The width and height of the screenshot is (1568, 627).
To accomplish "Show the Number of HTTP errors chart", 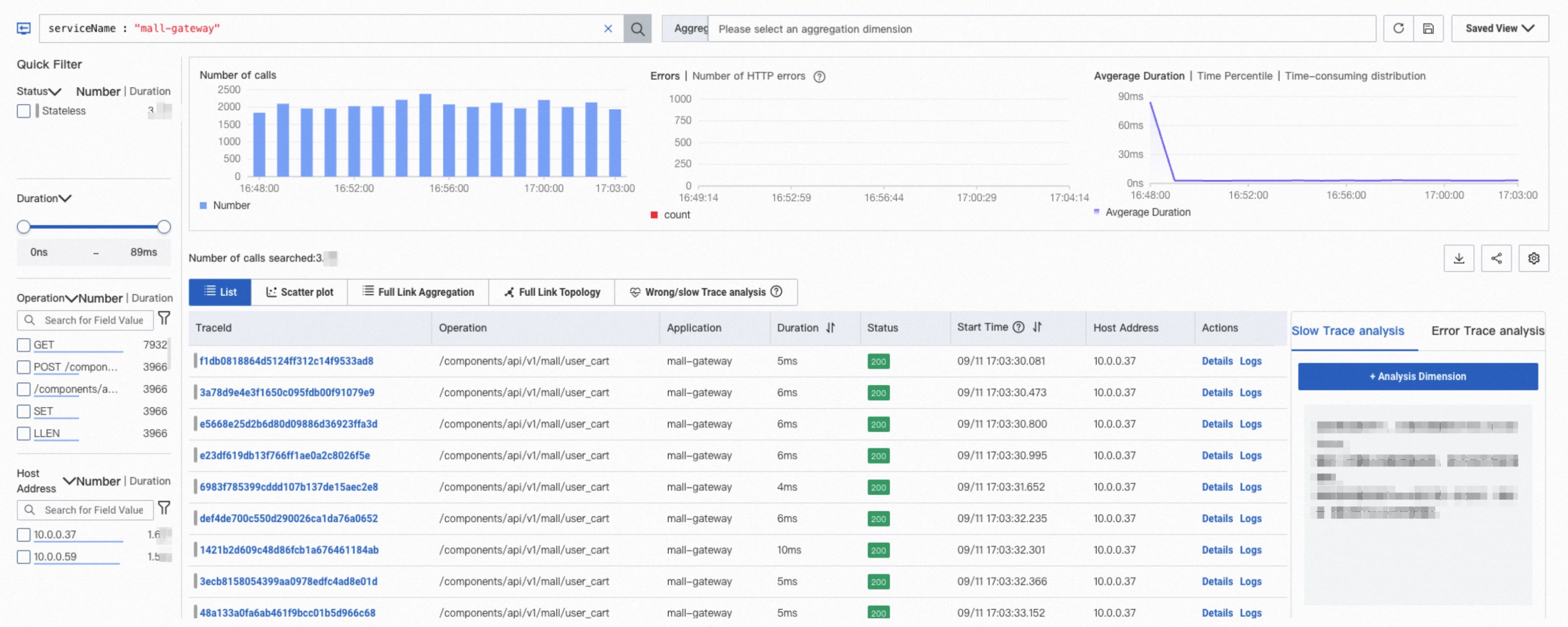I will (x=748, y=76).
